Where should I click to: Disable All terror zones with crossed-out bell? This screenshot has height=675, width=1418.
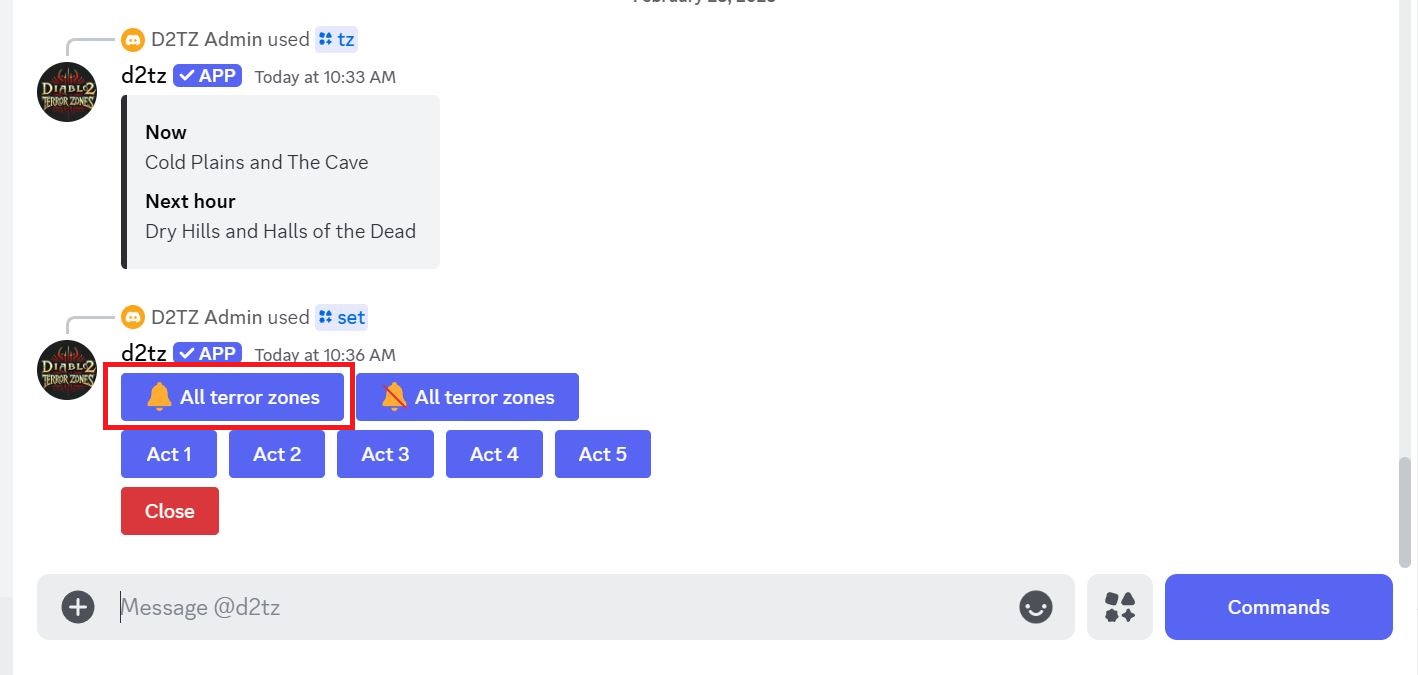coord(467,398)
